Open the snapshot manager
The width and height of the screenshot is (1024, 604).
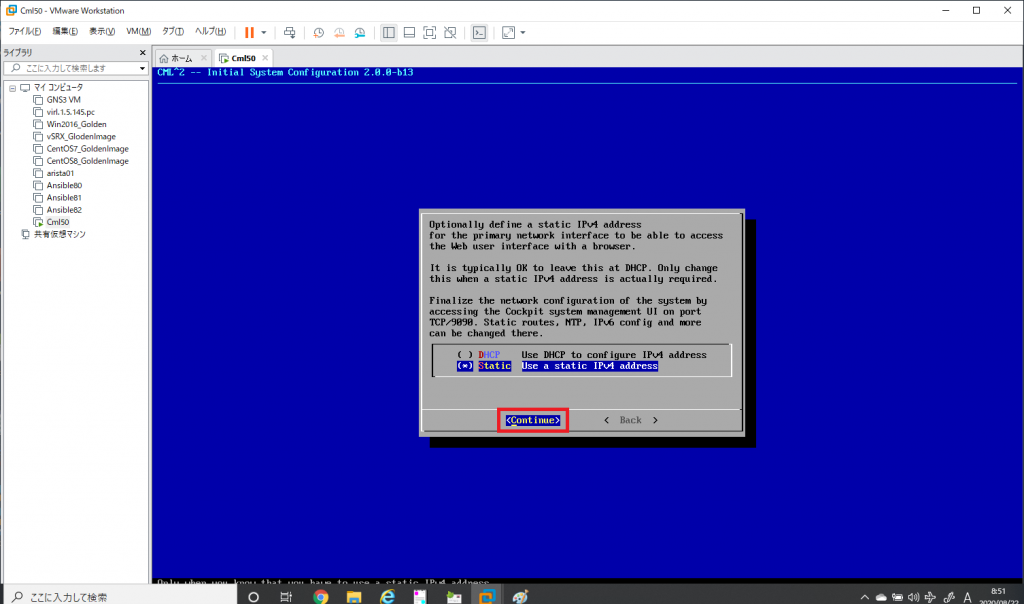[362, 32]
